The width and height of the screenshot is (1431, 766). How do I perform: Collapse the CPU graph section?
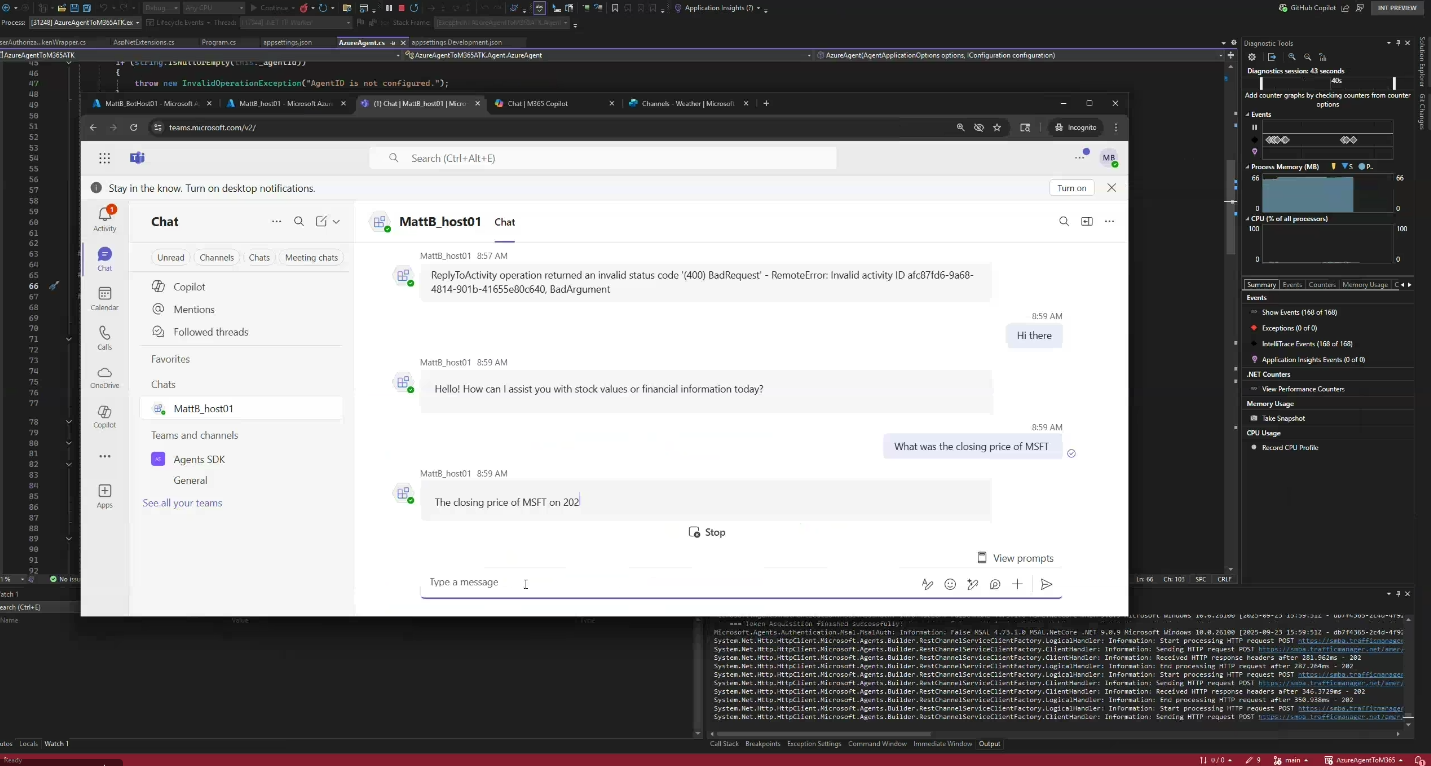(x=1248, y=218)
